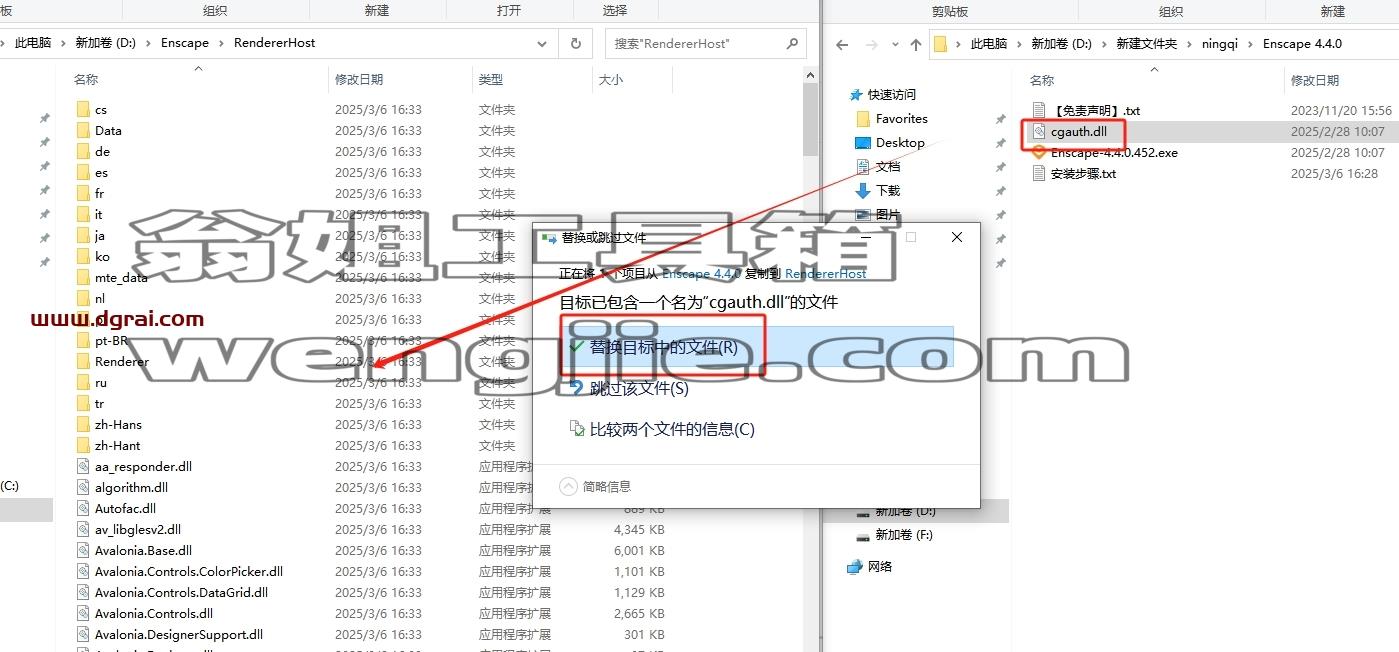This screenshot has height=652, width=1399.
Task: Select Avalonia.Controls.ColorPicker.dll file
Action: tap(189, 572)
